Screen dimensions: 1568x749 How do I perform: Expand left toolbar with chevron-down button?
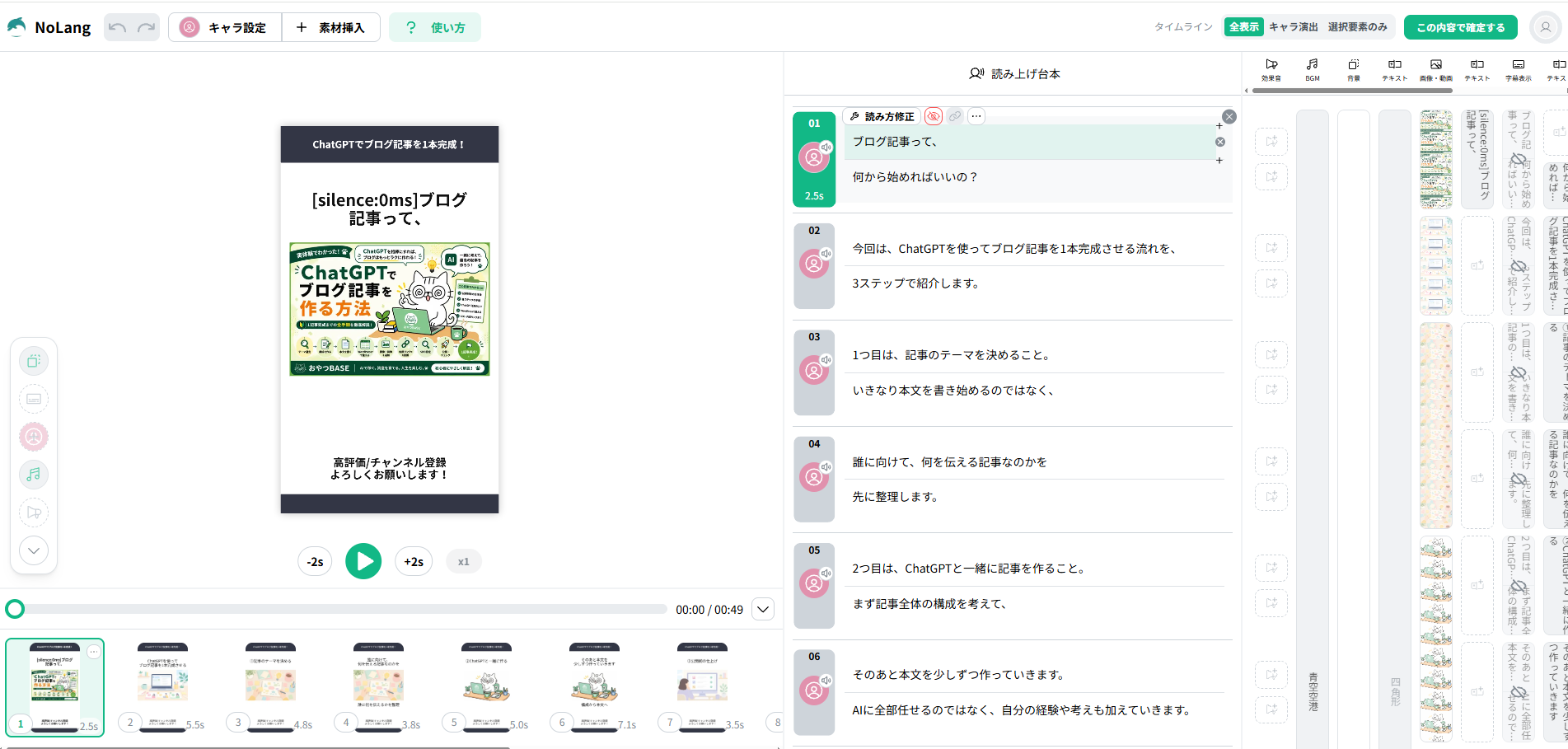34,550
